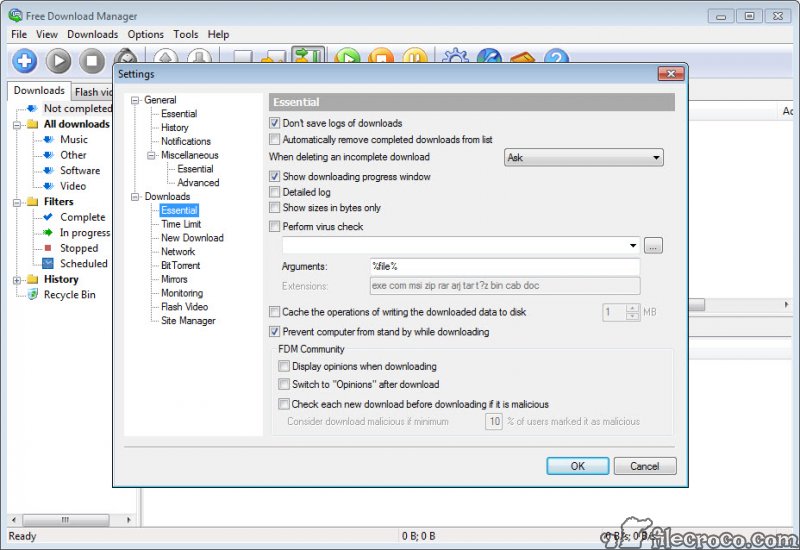This screenshot has height=550, width=800.
Task: Click the Other category arrow icon
Action: [x=48, y=155]
